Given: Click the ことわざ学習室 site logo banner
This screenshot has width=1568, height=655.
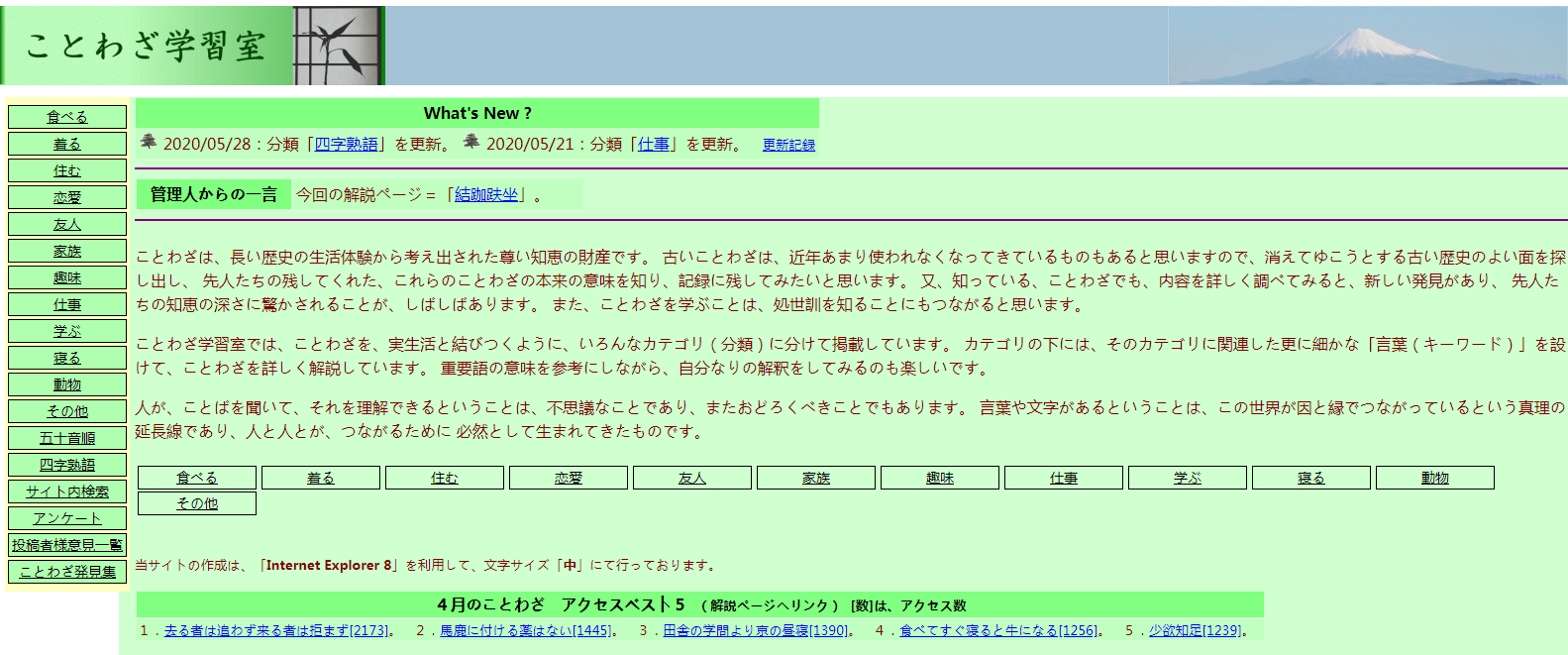Looking at the screenshot, I should coord(192,46).
